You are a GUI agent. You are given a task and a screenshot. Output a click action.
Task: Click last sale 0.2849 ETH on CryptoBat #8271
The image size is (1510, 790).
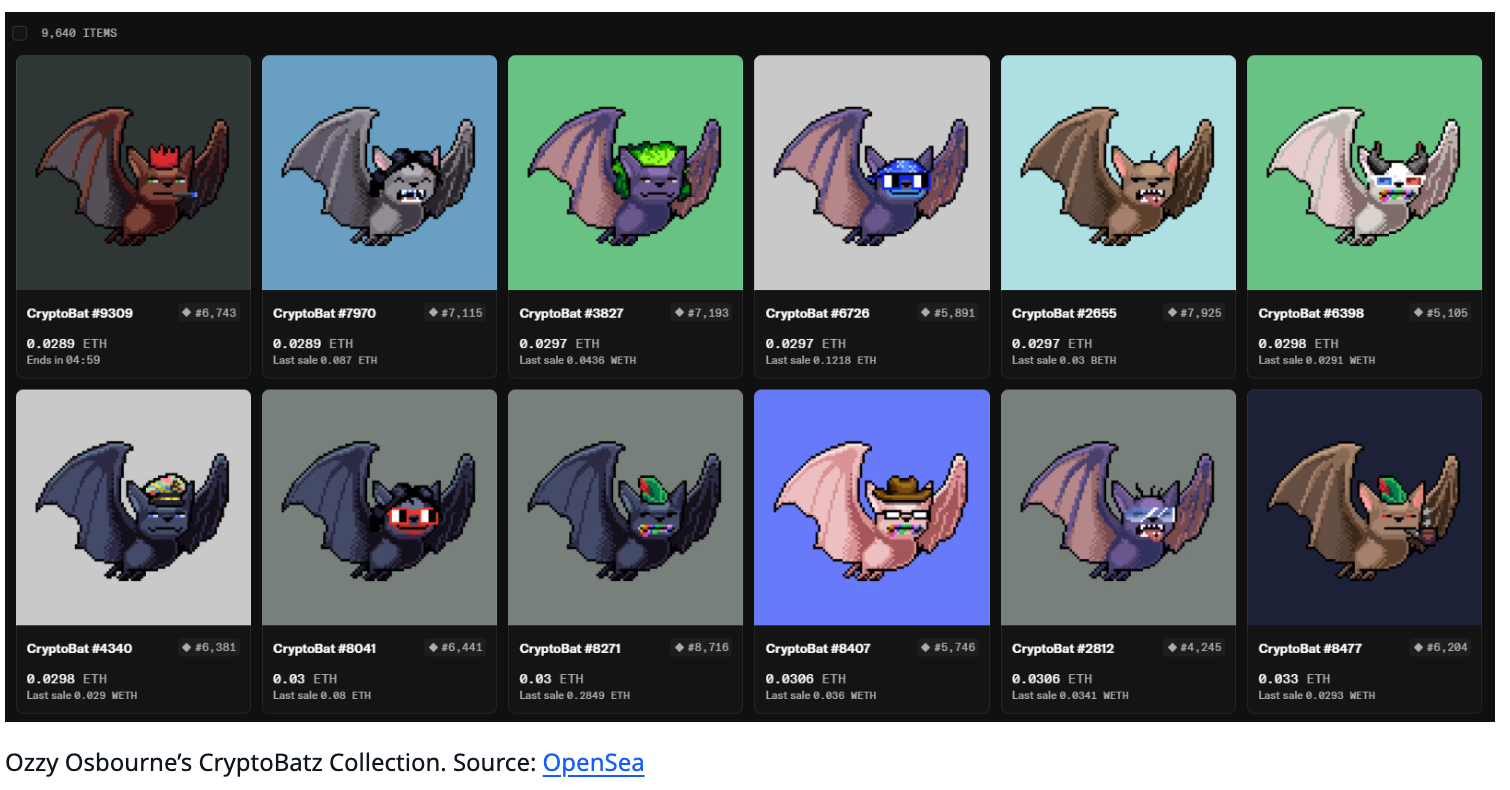point(575,695)
